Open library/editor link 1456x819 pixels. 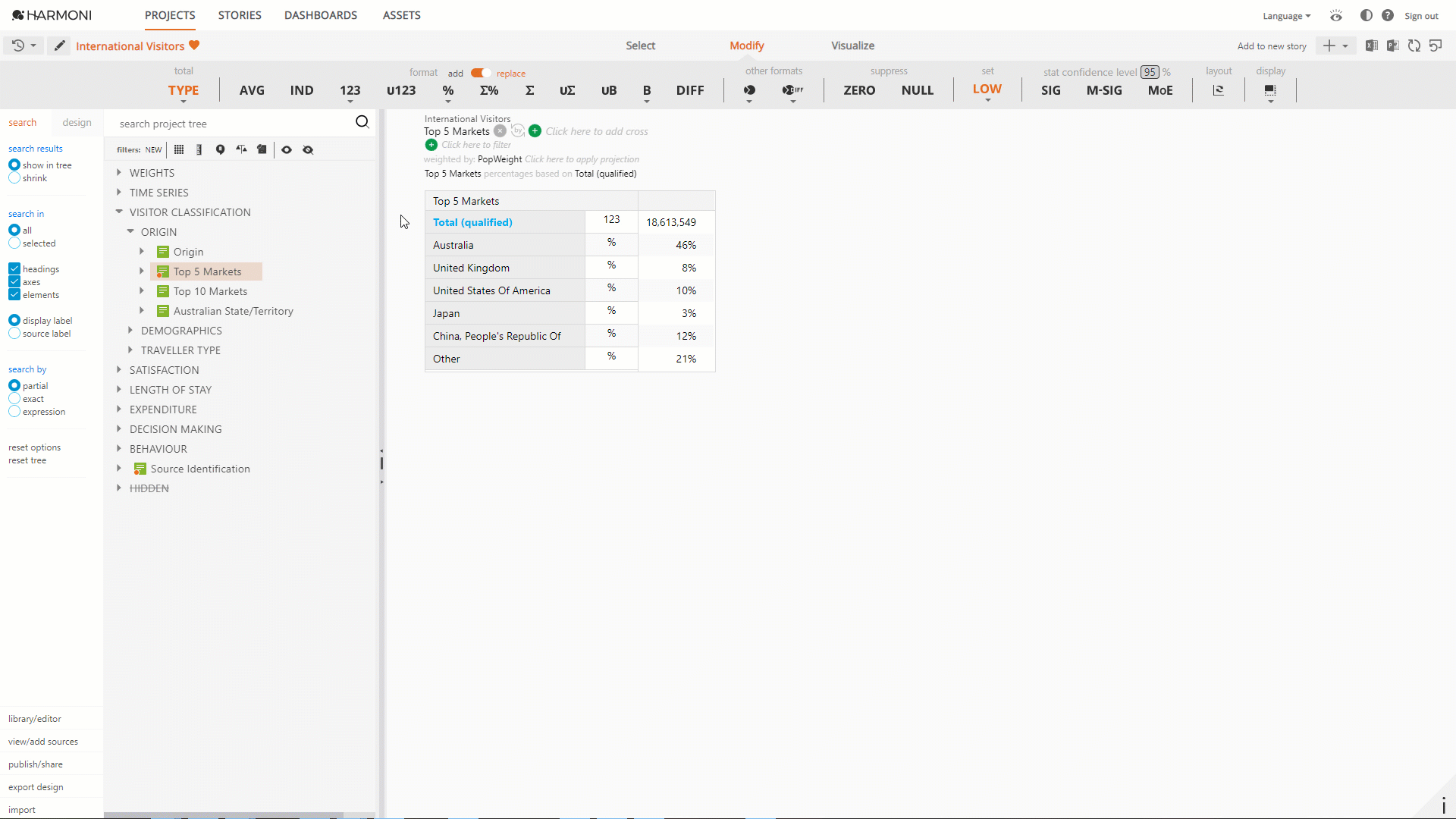(35, 719)
